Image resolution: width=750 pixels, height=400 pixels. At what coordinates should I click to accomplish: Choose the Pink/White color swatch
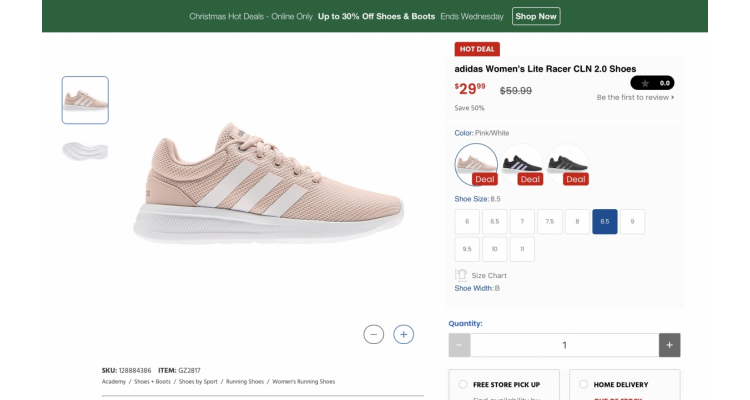click(476, 165)
